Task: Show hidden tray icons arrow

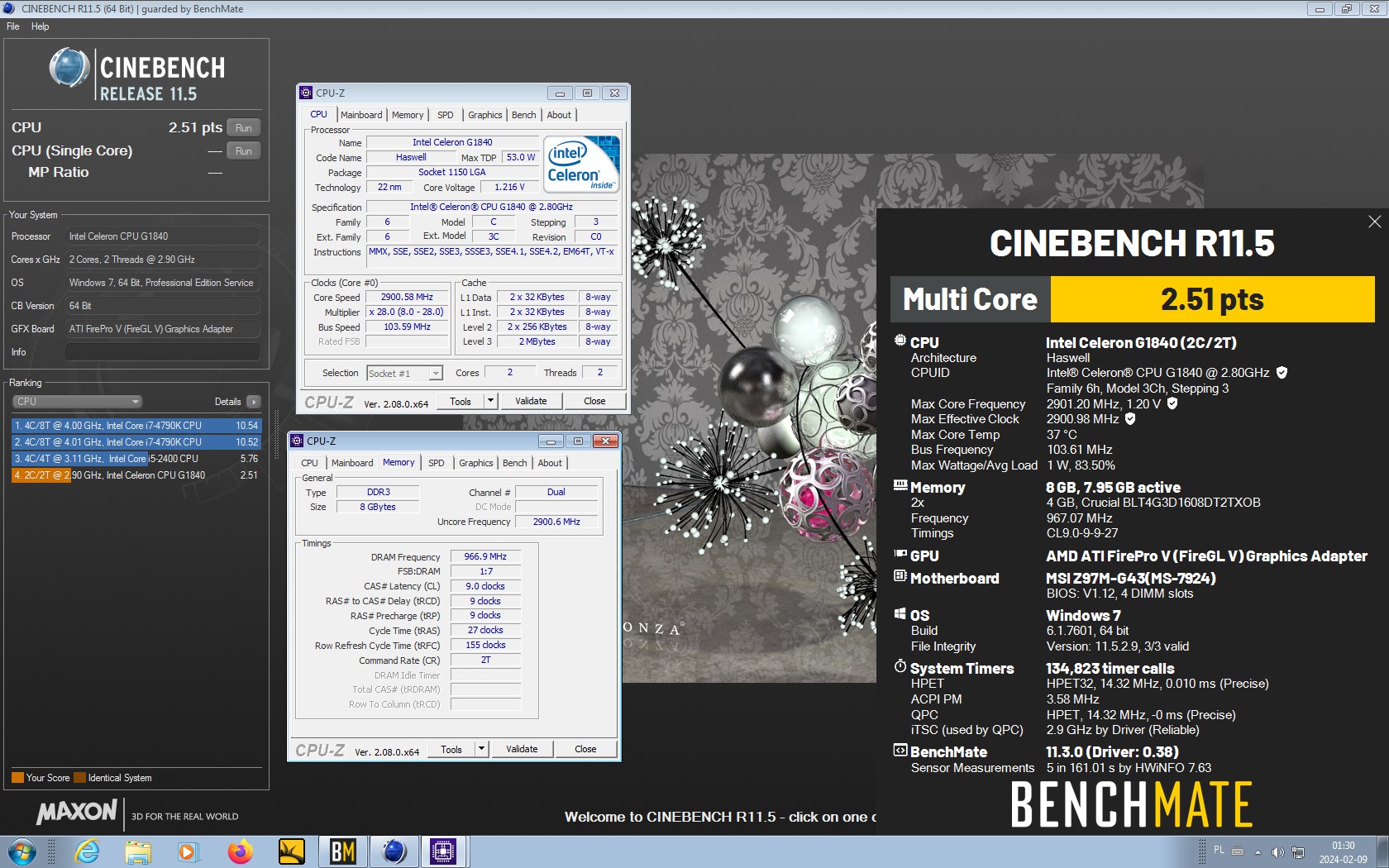Action: click(x=1258, y=851)
